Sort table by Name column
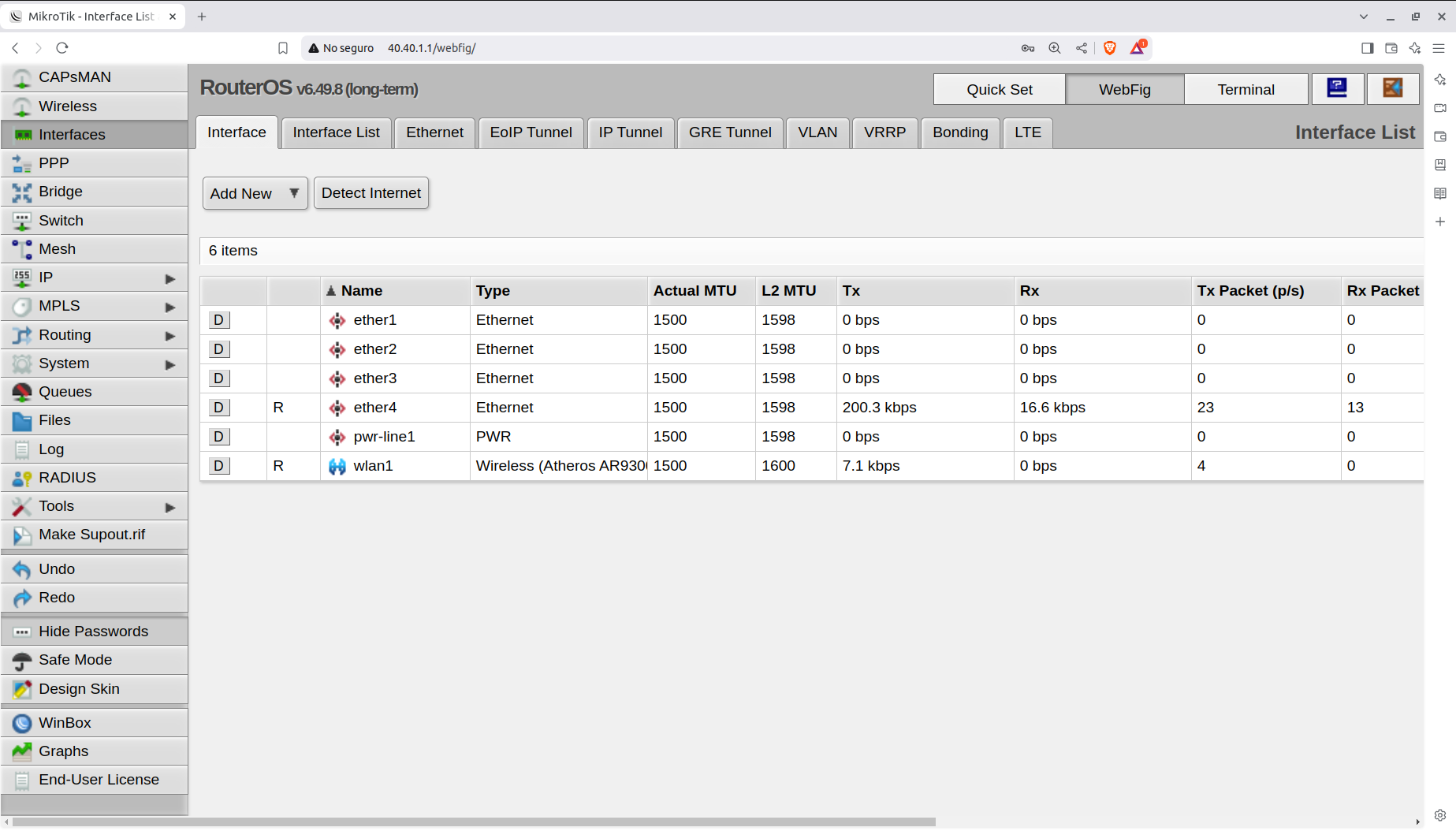This screenshot has height=831, width=1456. [x=395, y=291]
